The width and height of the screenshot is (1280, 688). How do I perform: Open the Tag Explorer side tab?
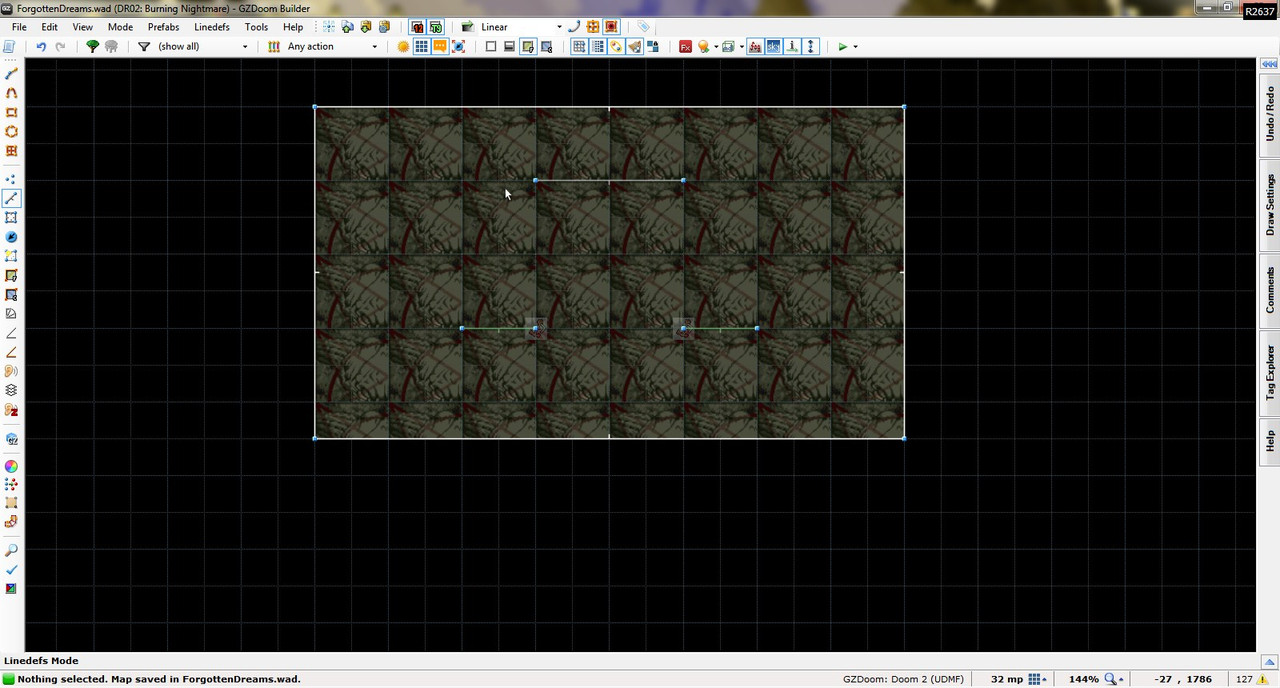point(1270,372)
